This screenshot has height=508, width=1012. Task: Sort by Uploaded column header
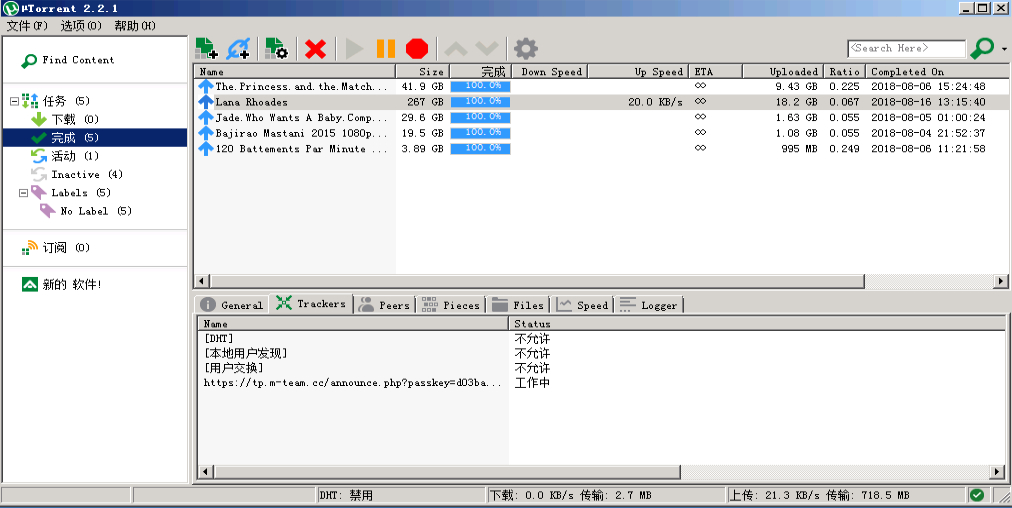click(782, 72)
